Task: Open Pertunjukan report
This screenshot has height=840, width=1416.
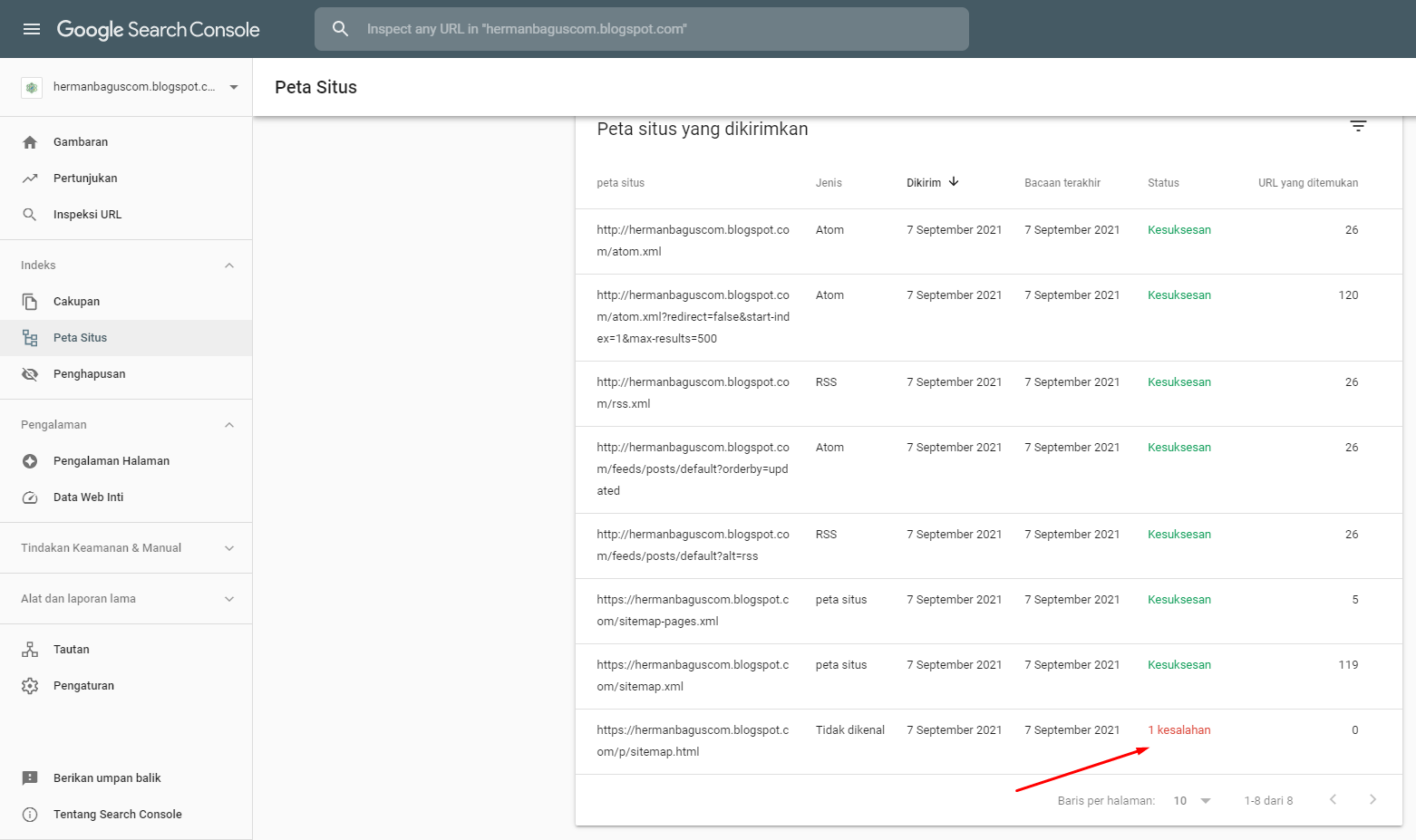Action: pos(126,179)
